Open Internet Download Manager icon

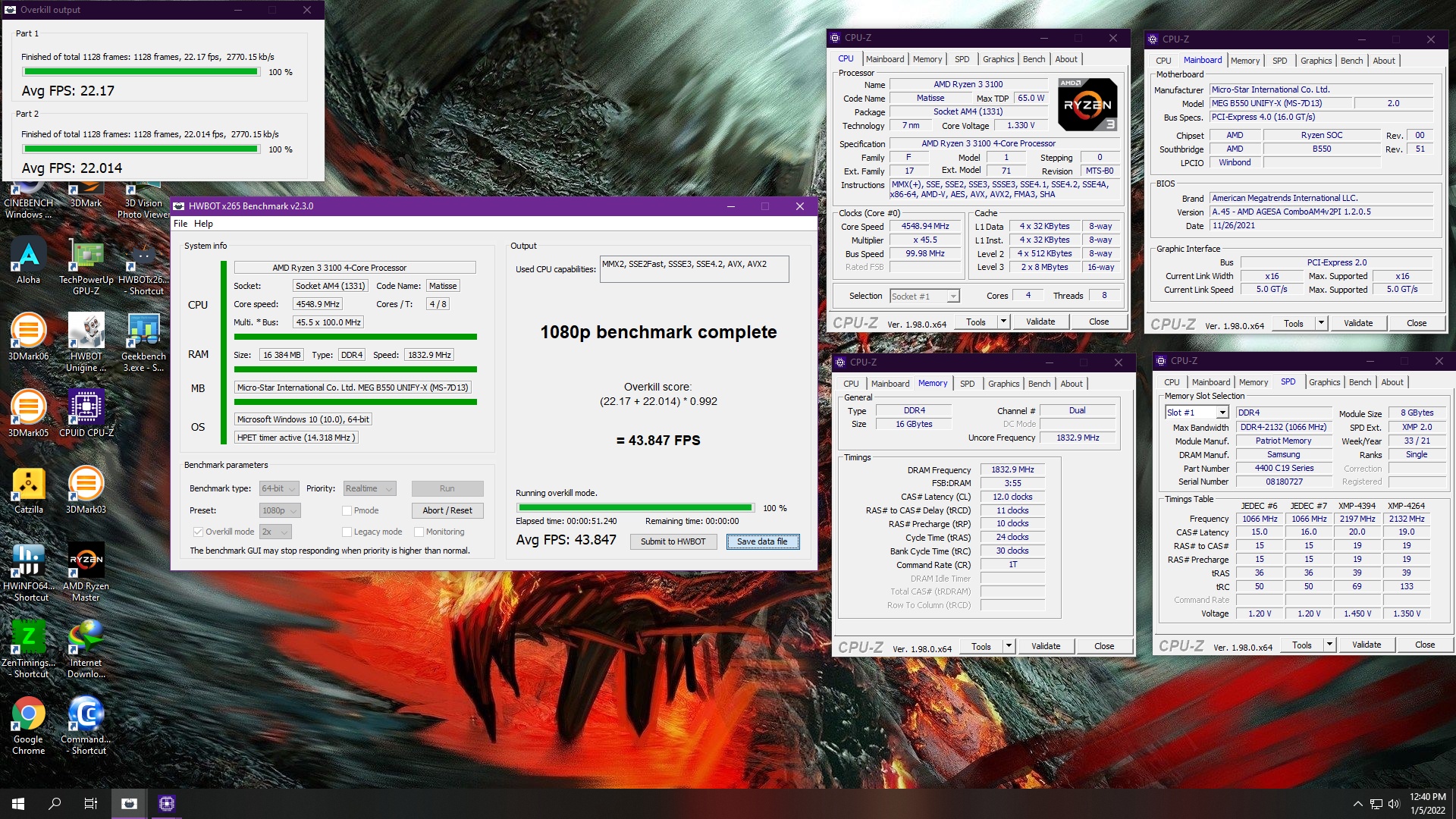tap(86, 649)
